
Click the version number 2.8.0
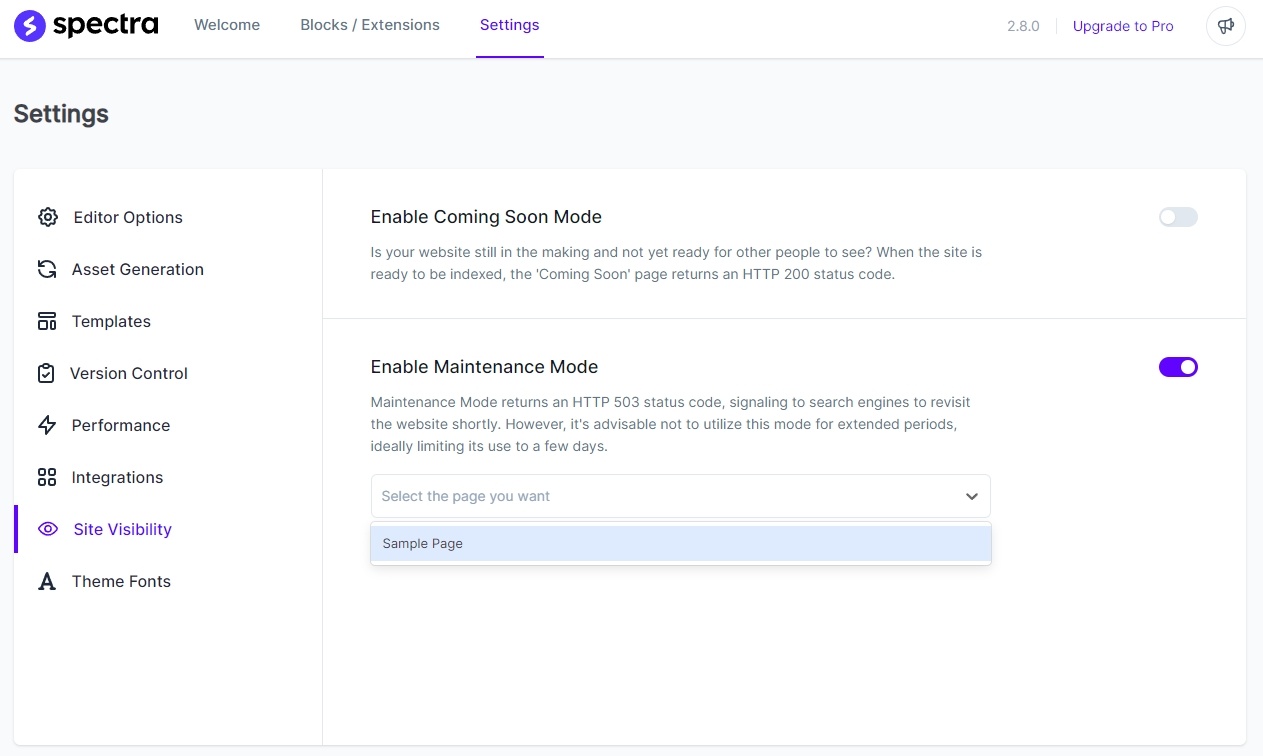click(1023, 26)
